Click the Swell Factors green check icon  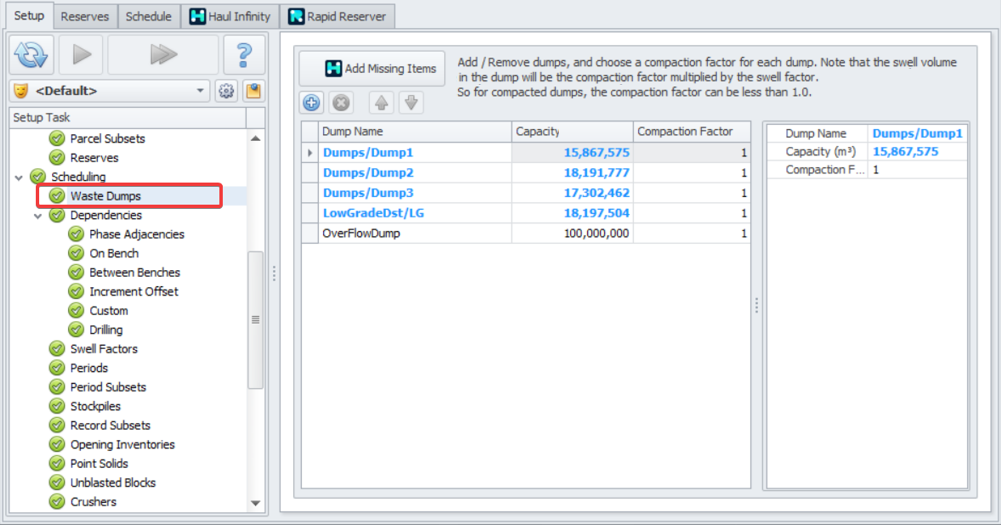click(x=57, y=349)
